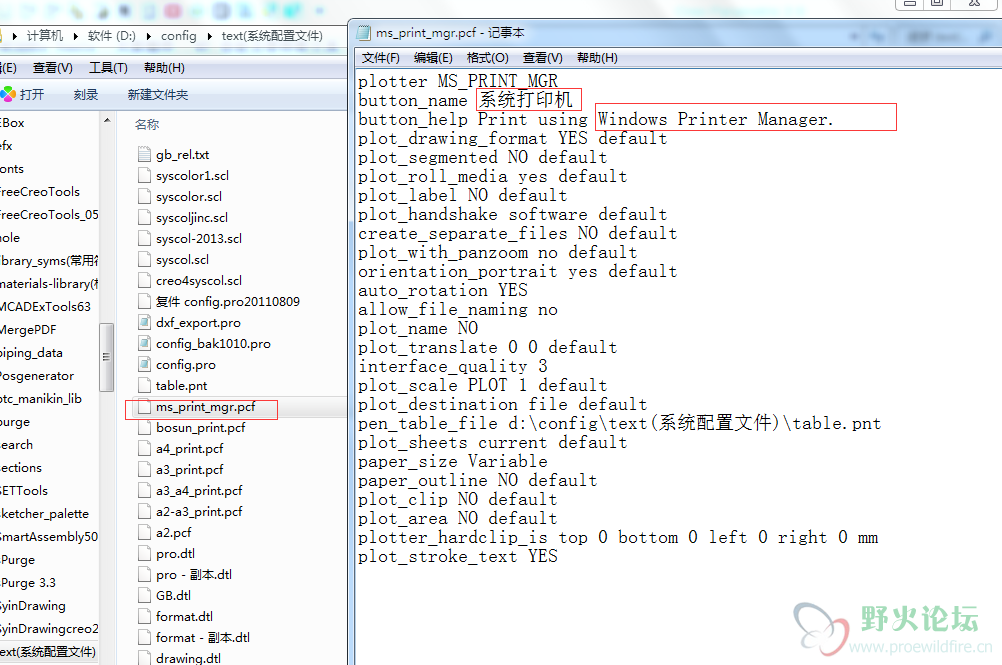The height and width of the screenshot is (665, 1002).
Task: Click the folder tree scrollbar thumb
Action: [107, 357]
